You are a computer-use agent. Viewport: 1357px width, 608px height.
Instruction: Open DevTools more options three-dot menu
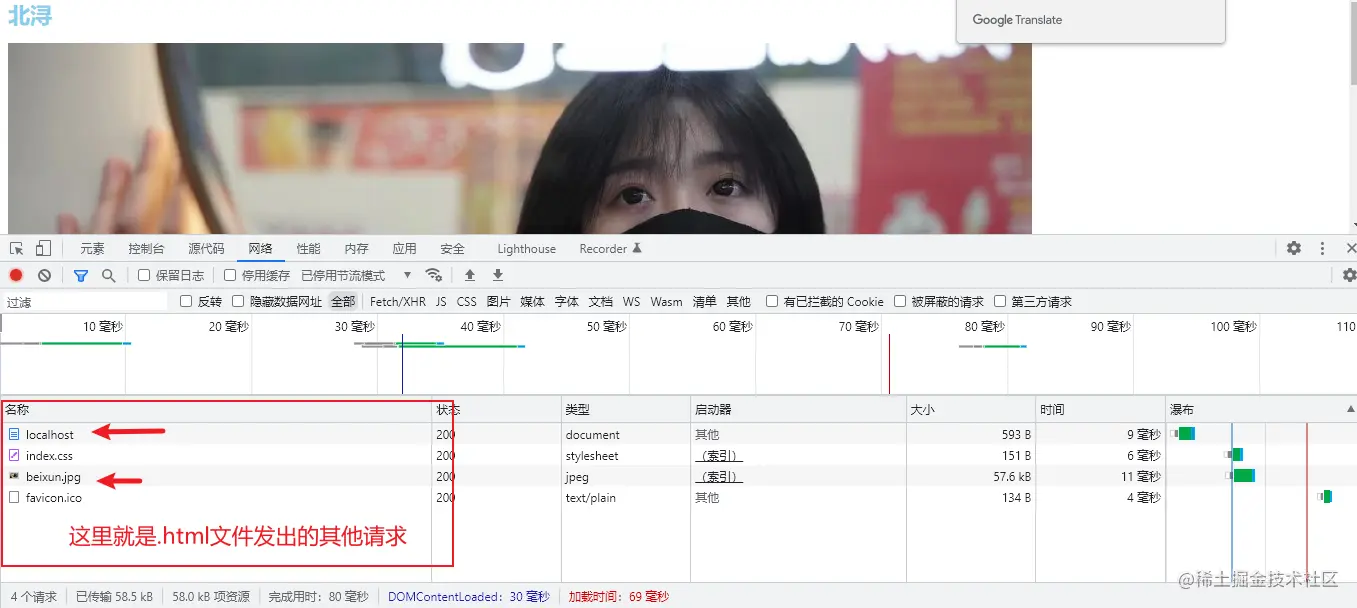coord(1322,248)
